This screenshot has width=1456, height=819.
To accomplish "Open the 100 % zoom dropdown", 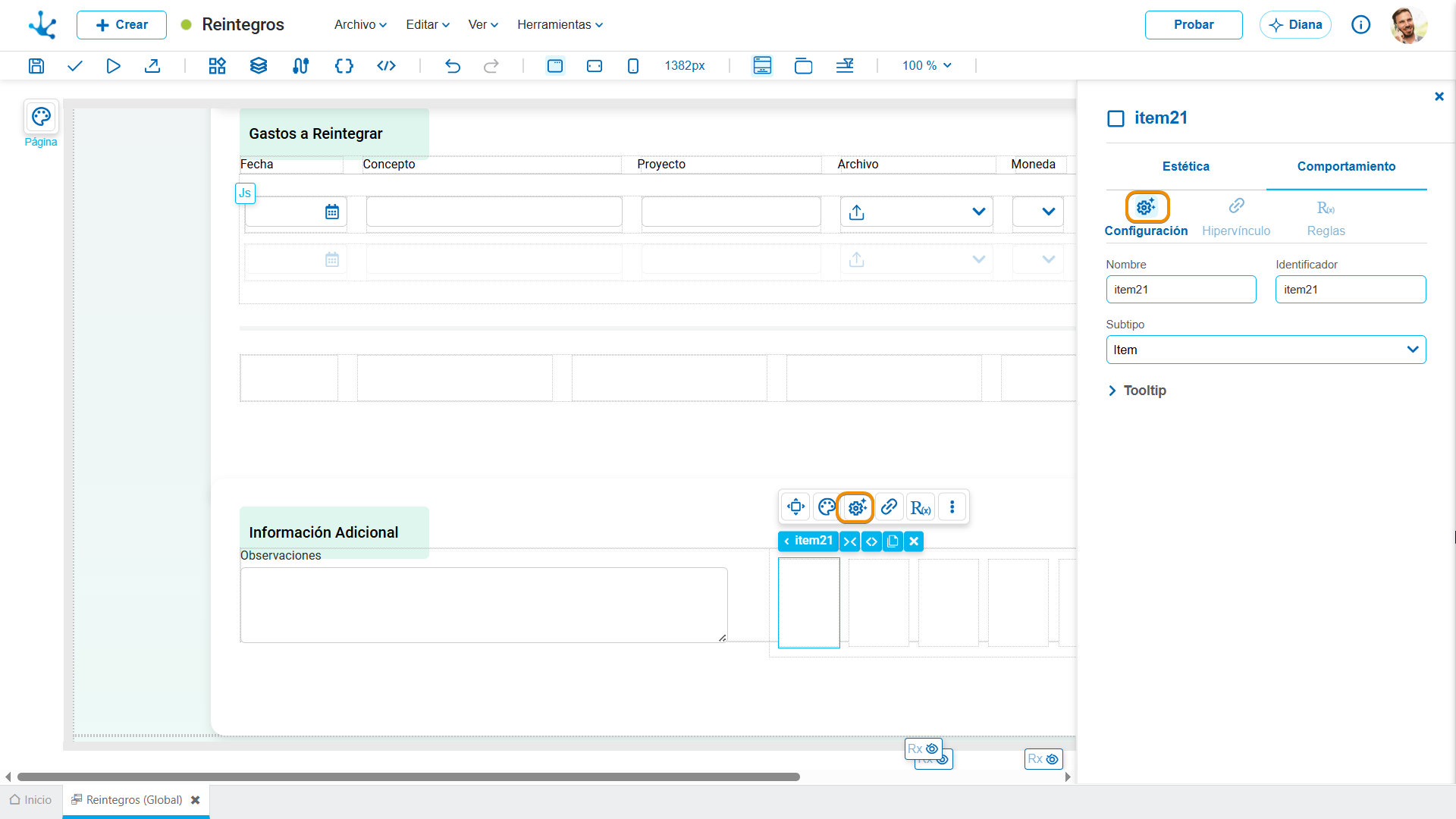I will 926,66.
